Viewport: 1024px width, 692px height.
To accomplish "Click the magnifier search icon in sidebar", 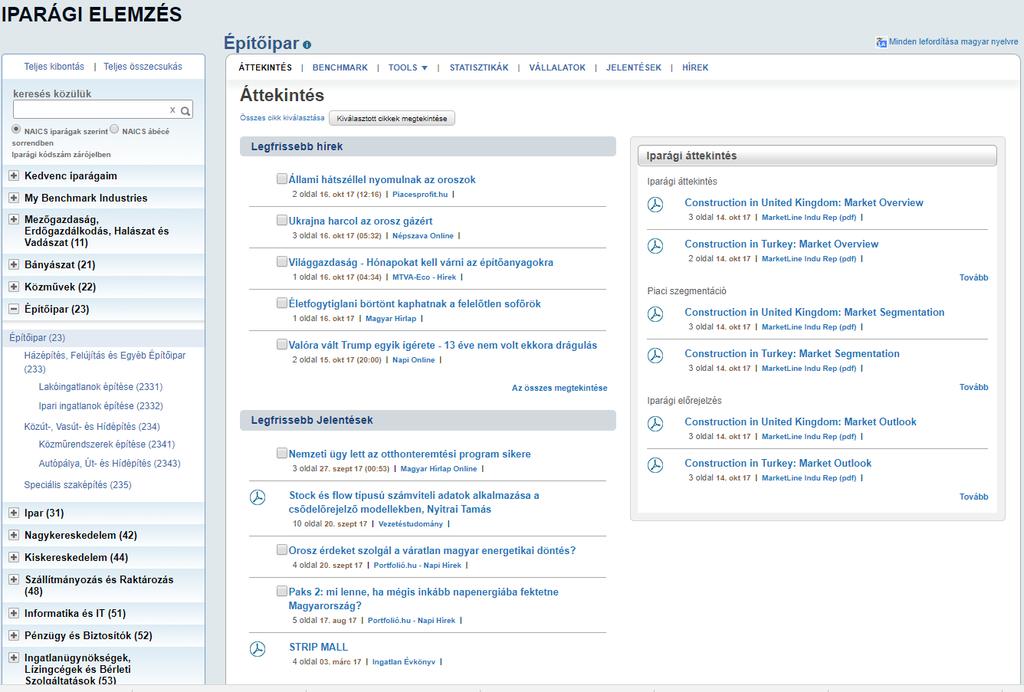I will (185, 111).
